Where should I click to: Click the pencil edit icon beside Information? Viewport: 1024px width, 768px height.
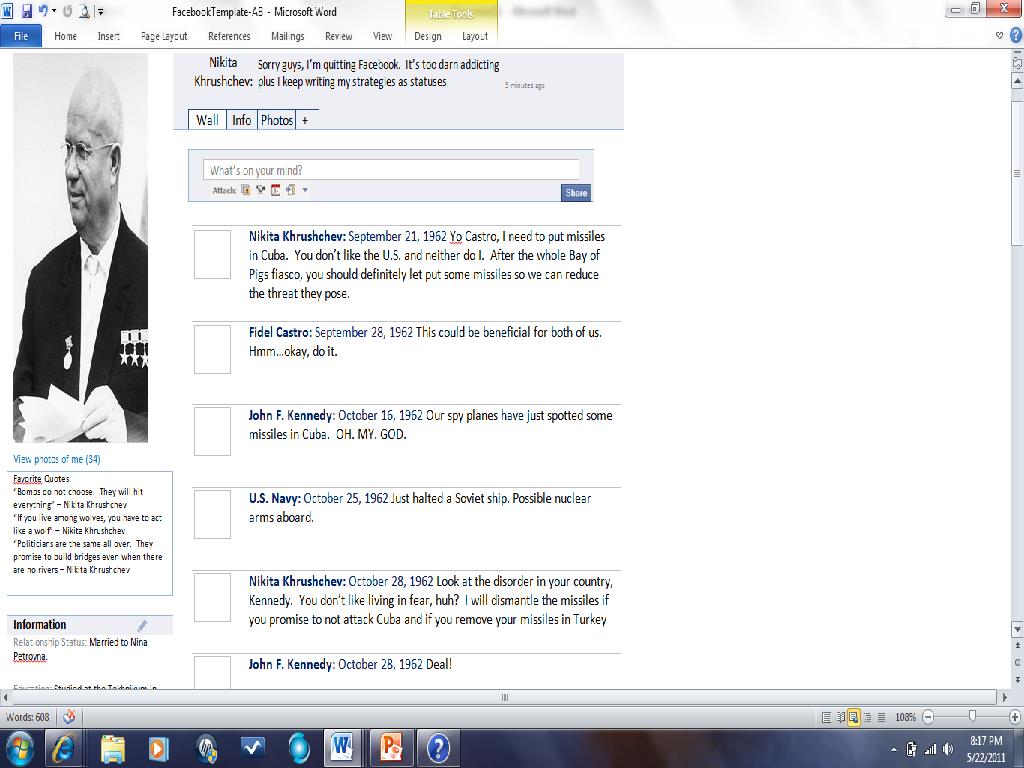142,625
